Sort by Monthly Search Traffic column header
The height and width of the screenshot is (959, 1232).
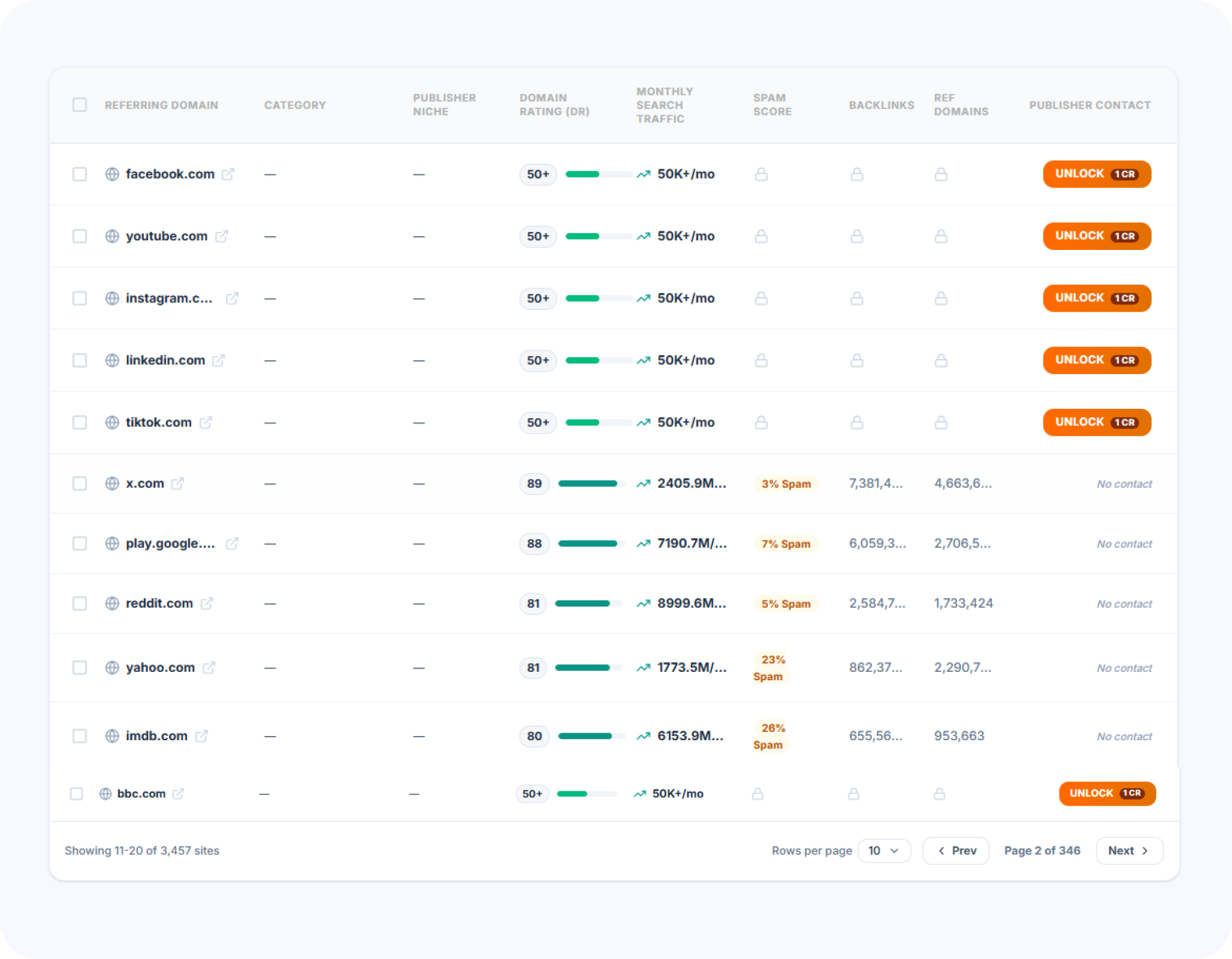click(x=665, y=105)
